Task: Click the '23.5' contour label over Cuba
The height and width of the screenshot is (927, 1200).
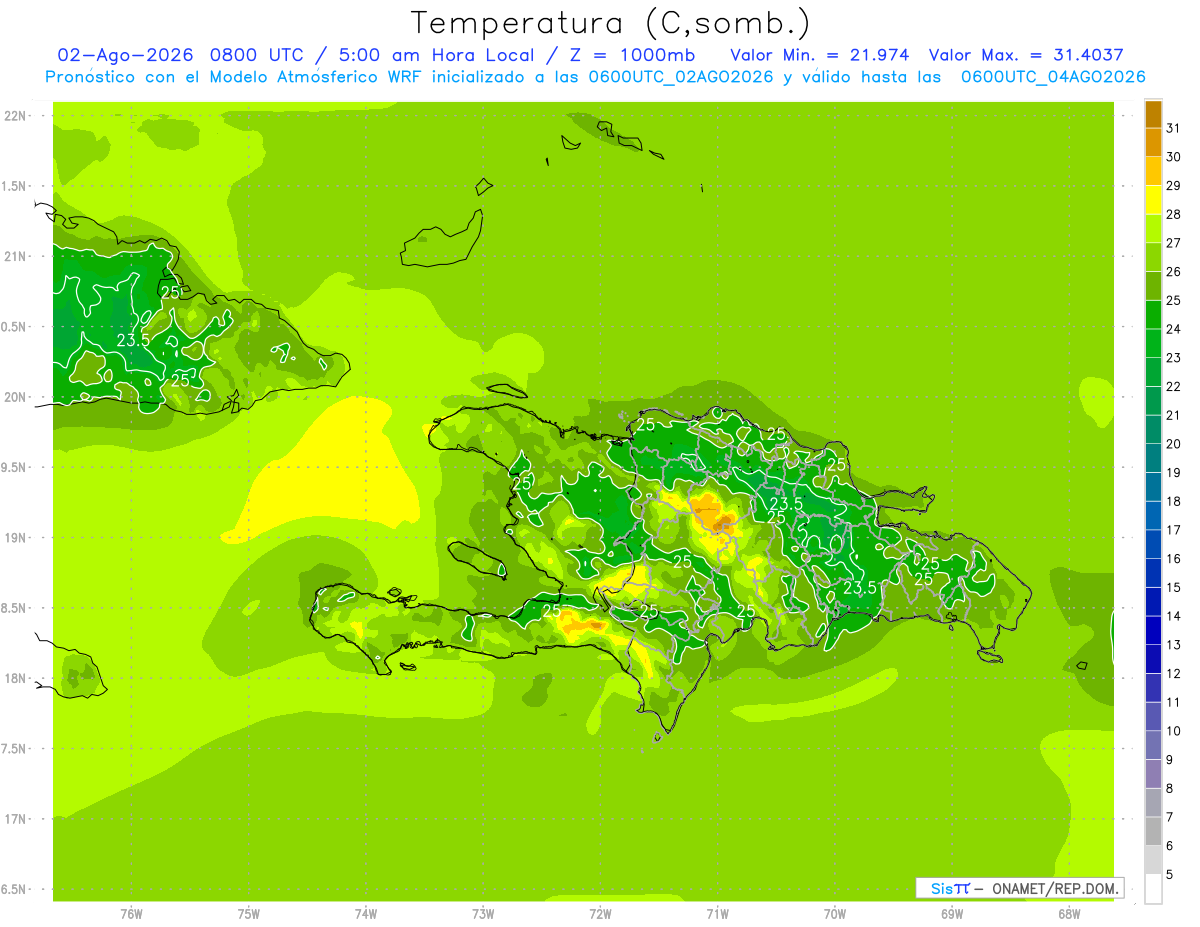Action: (x=132, y=340)
